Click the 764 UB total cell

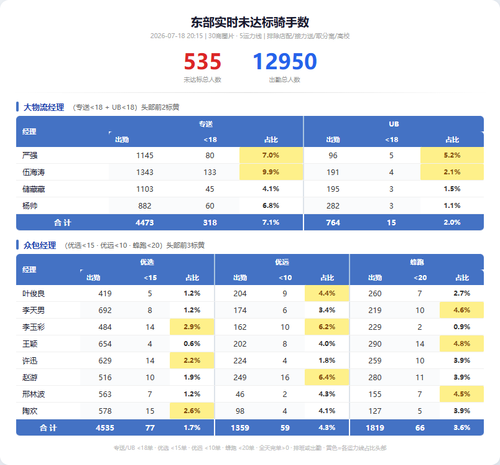[333, 223]
